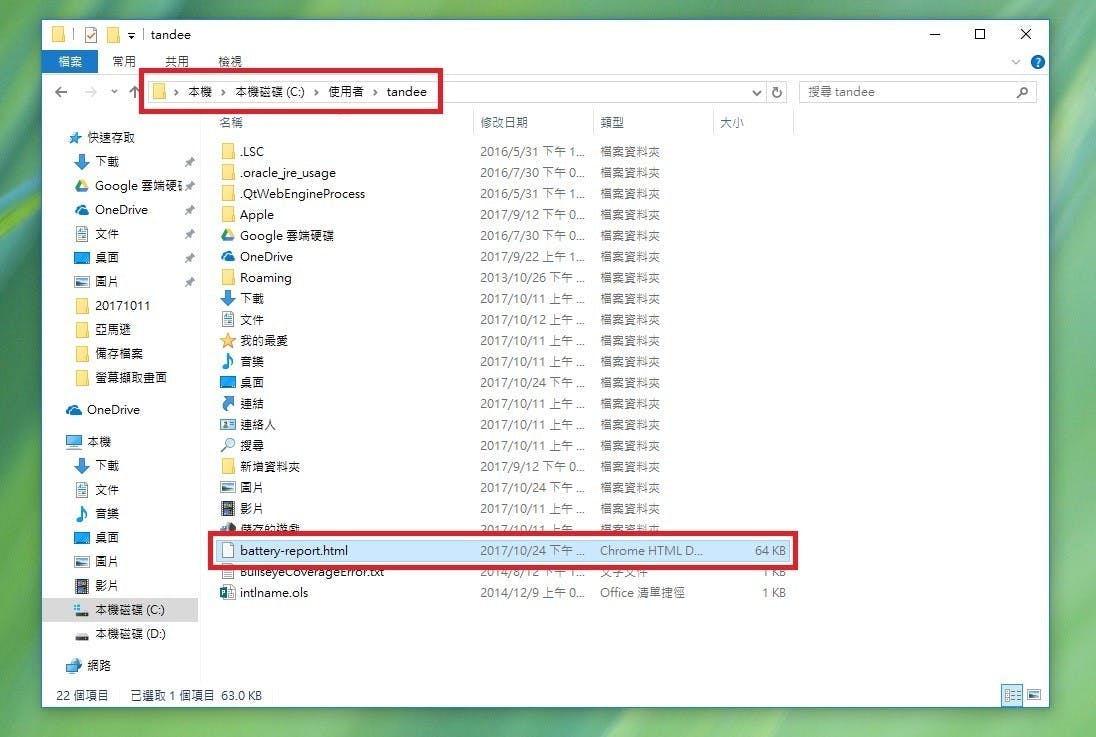Open 亞馬遜 folder in navigation pane
Screen dimensions: 1096x737
113,329
